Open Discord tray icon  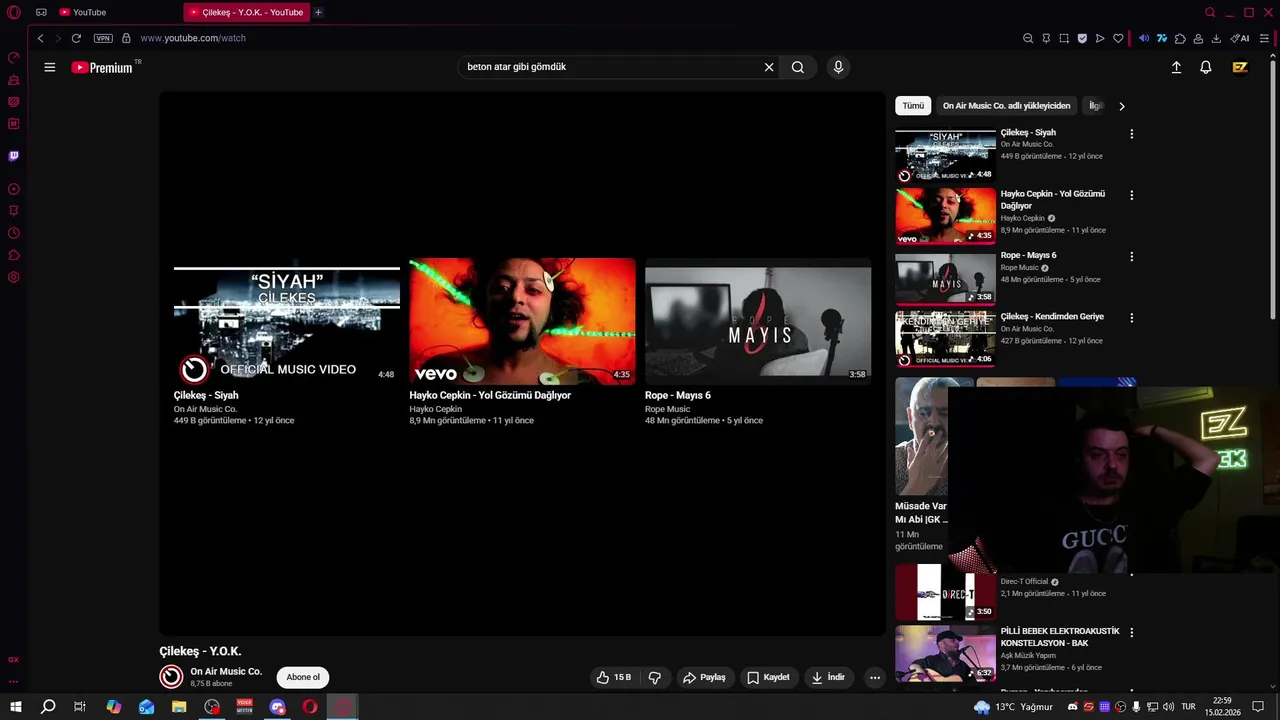[1073, 707]
